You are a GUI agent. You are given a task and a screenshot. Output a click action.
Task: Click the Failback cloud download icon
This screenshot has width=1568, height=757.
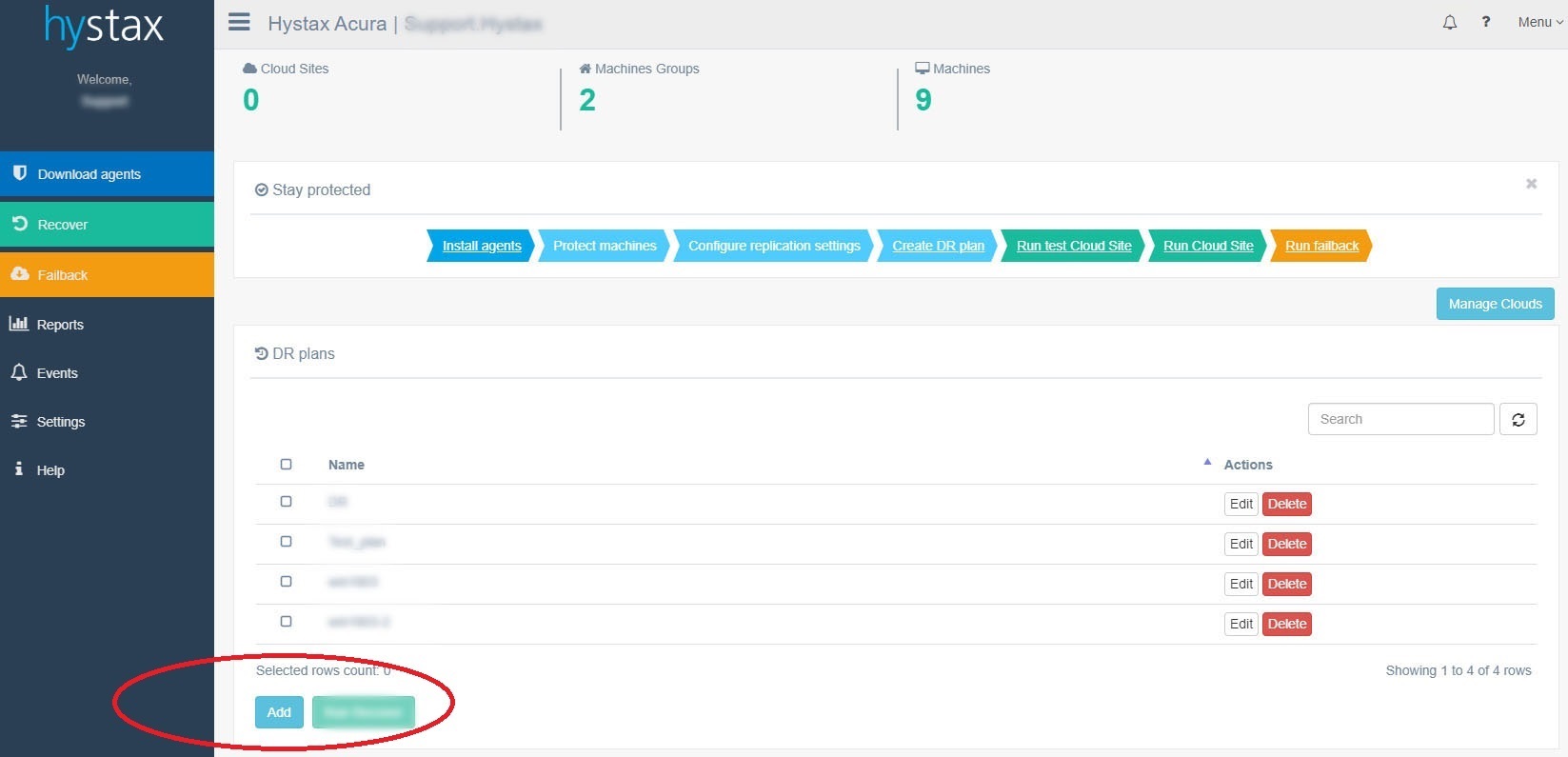[19, 274]
